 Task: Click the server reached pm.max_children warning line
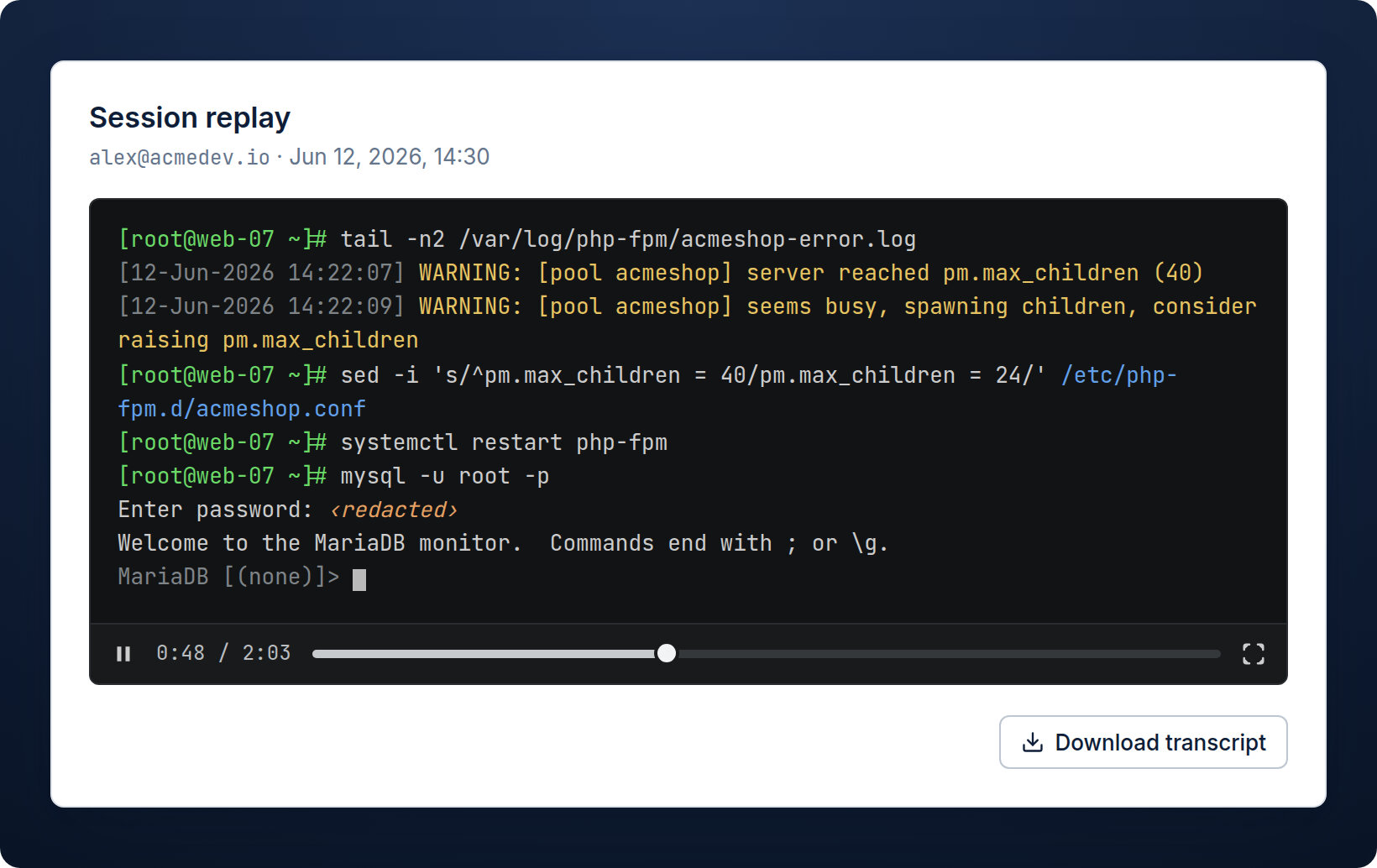pos(661,273)
